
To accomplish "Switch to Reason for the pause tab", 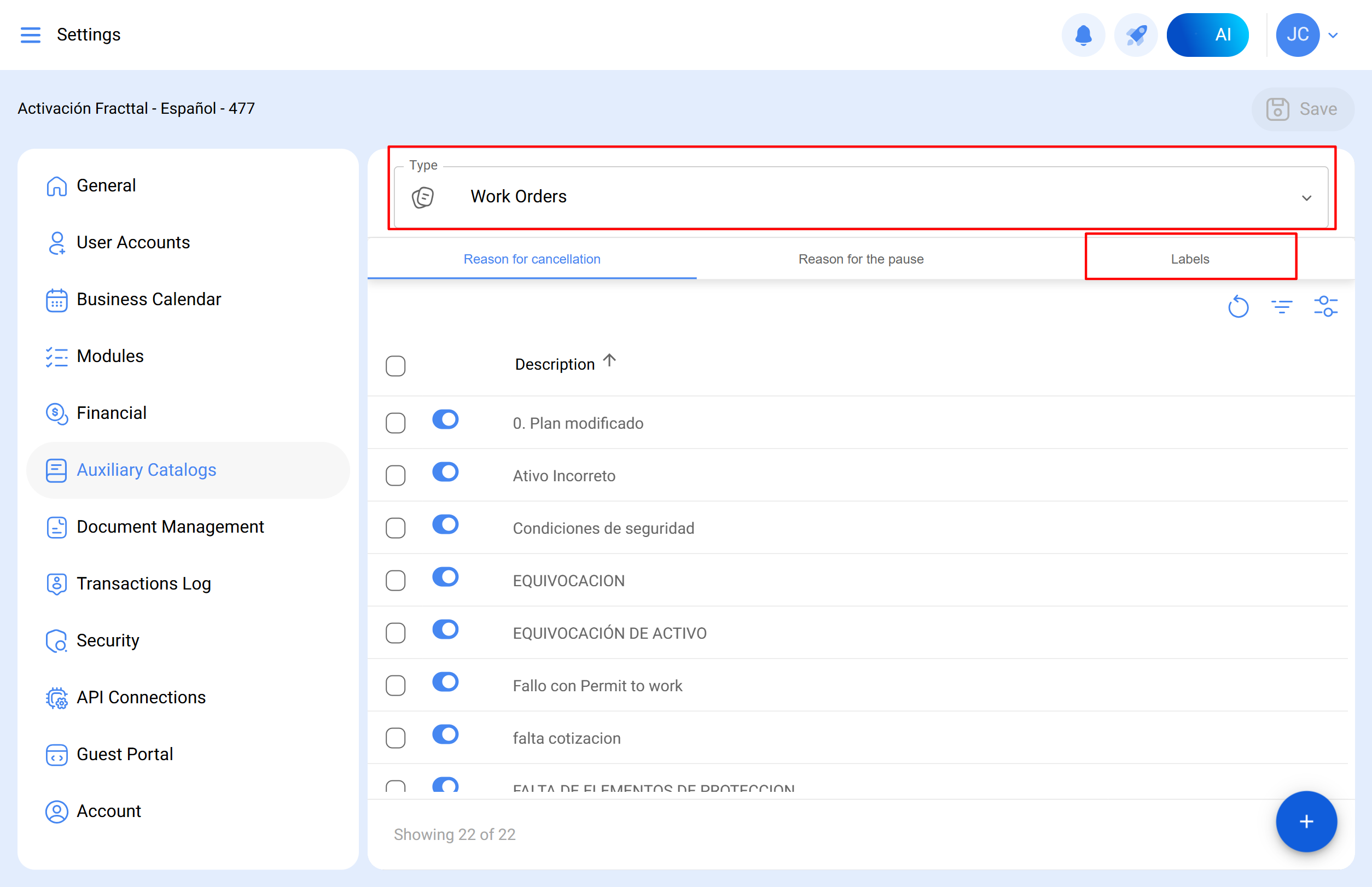I will pyautogui.click(x=861, y=259).
